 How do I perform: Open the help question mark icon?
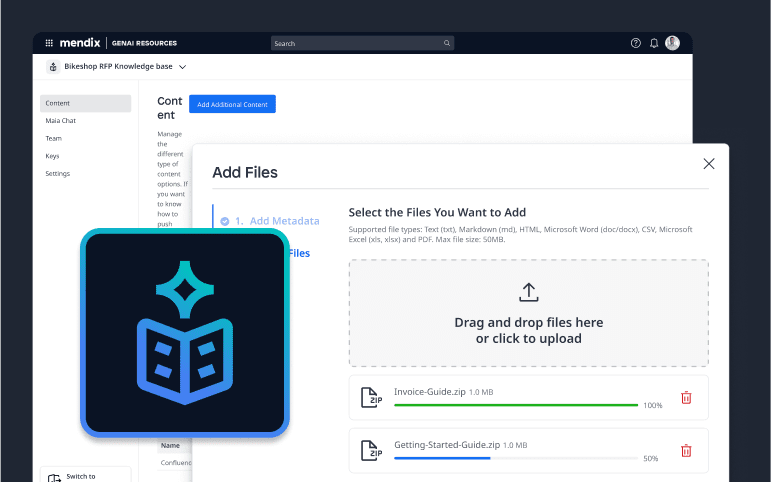point(635,43)
